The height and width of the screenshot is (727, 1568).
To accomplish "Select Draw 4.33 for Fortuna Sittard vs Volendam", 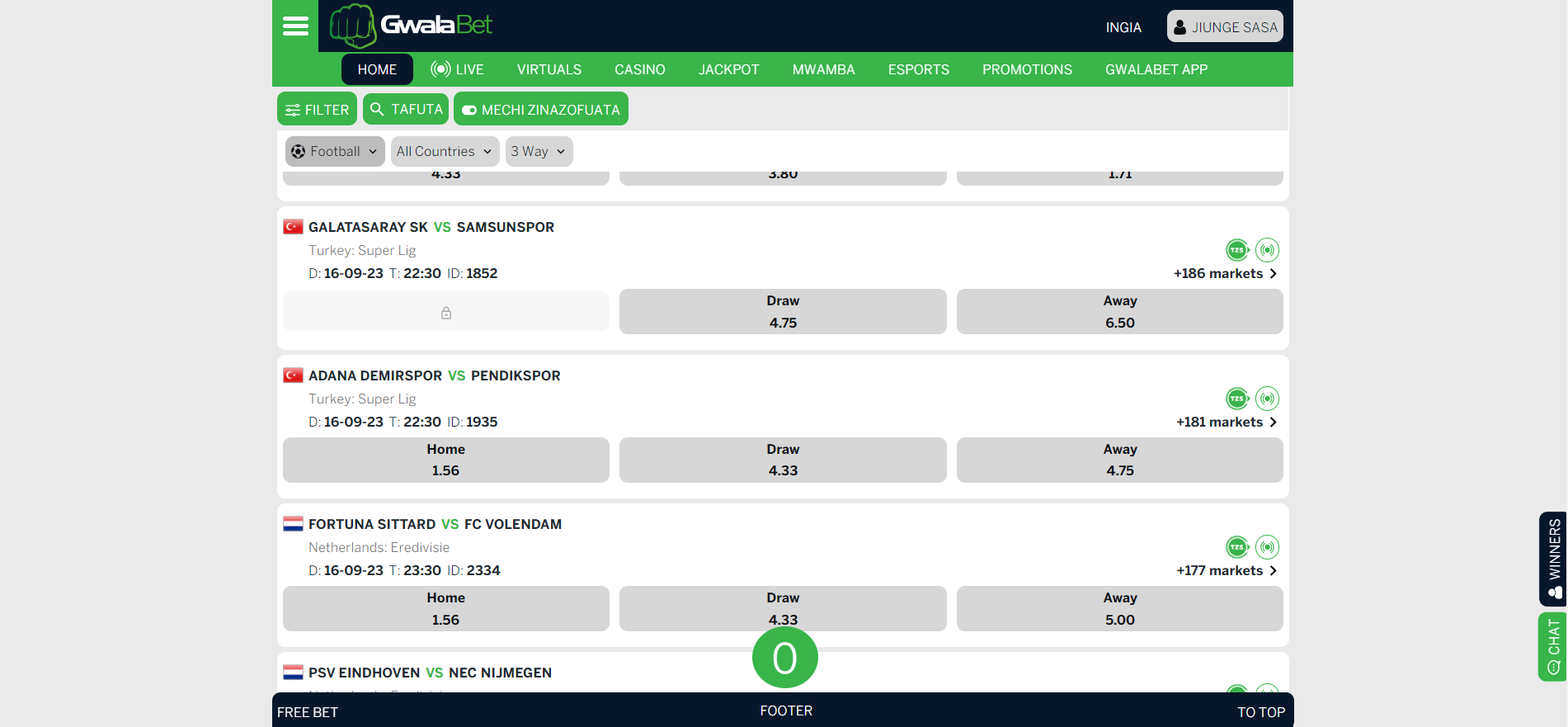I will click(x=783, y=608).
